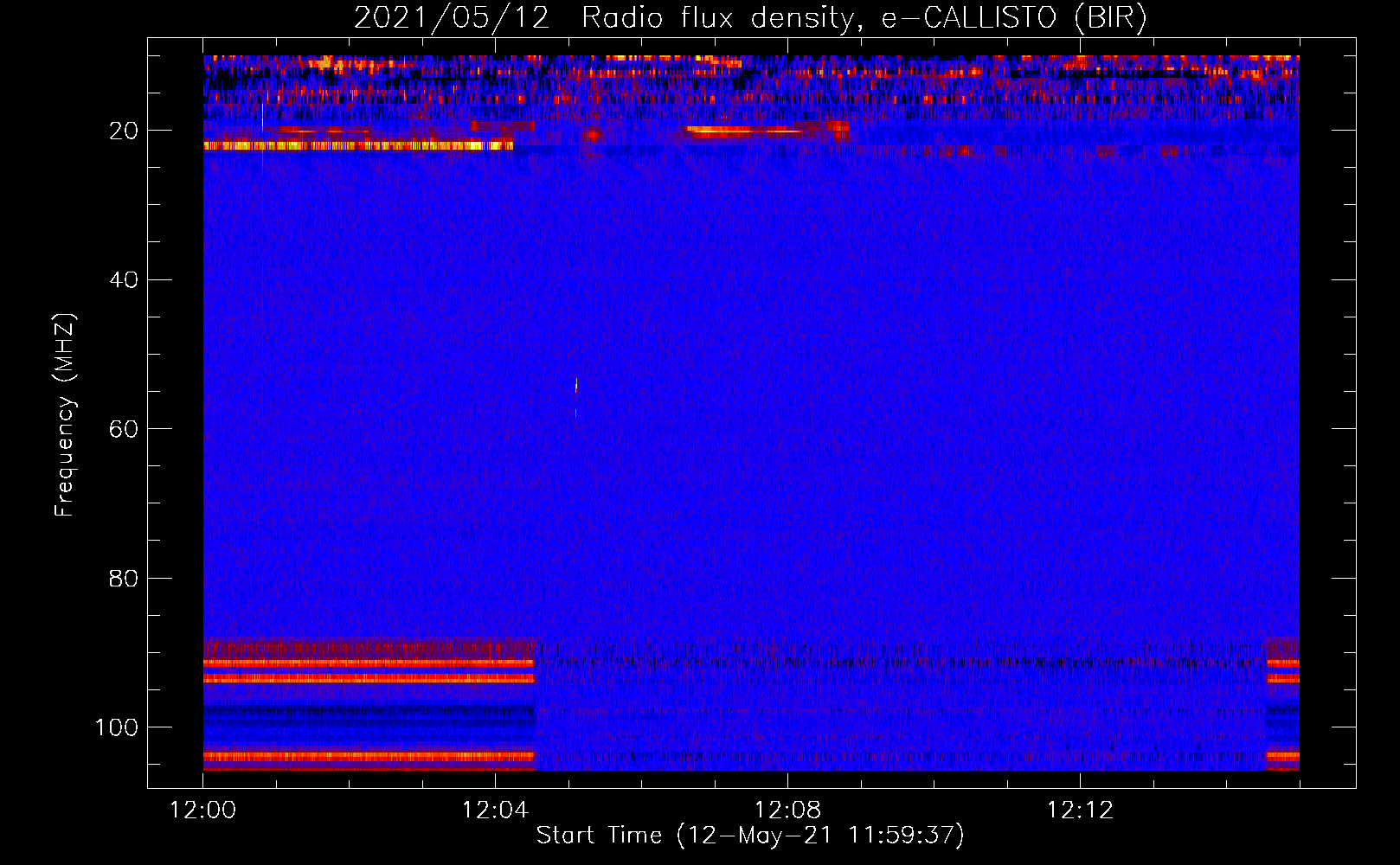Click the frequency tick label '40'

[x=125, y=280]
